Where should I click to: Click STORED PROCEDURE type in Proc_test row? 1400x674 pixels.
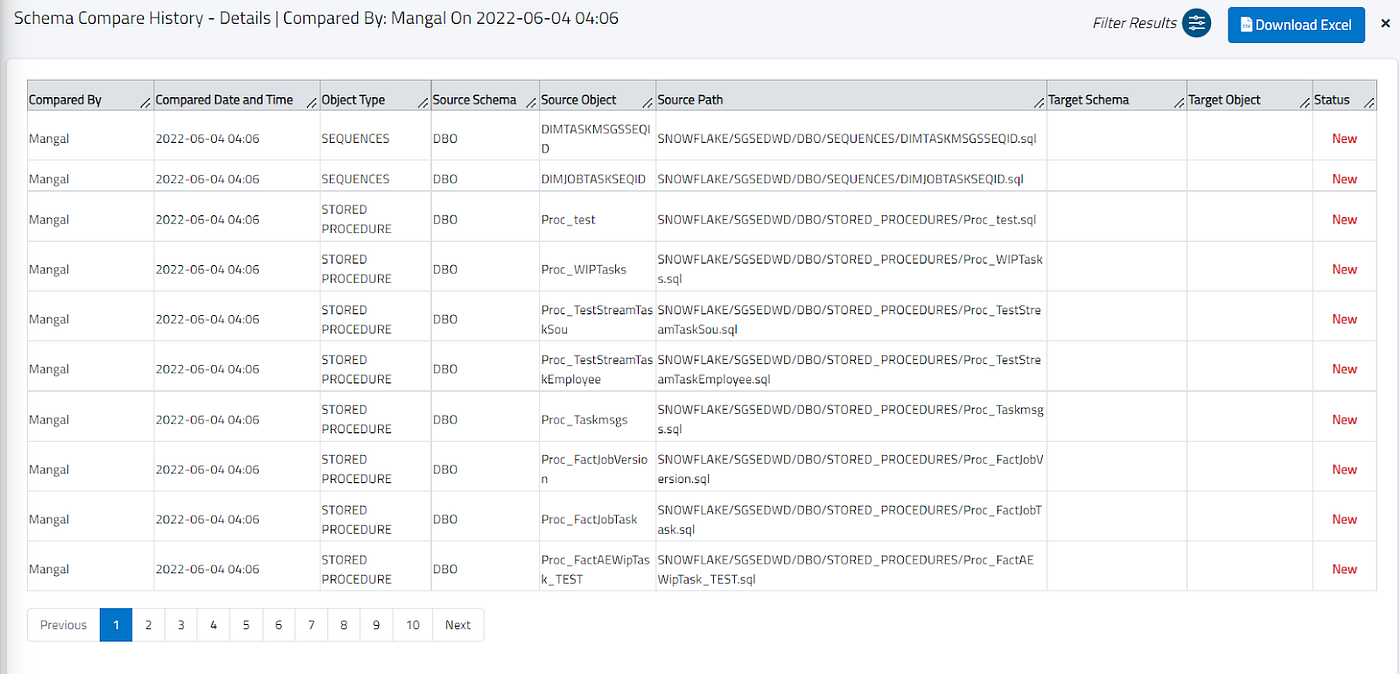tap(356, 219)
